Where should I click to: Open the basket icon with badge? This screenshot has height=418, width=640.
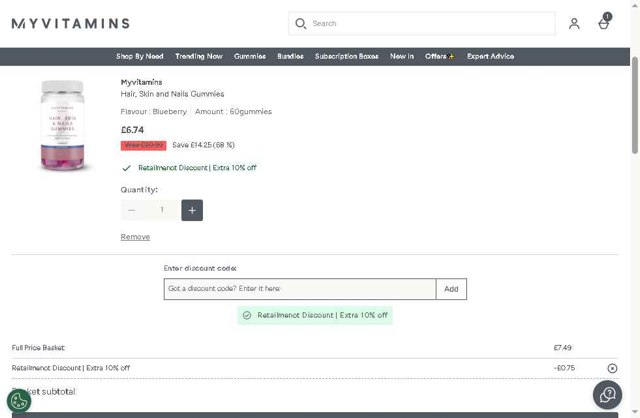(604, 21)
